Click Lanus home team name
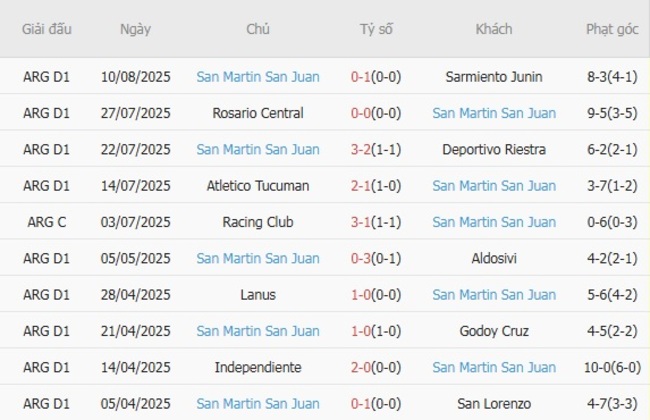Screen dimensions: 650x420 point(258,294)
